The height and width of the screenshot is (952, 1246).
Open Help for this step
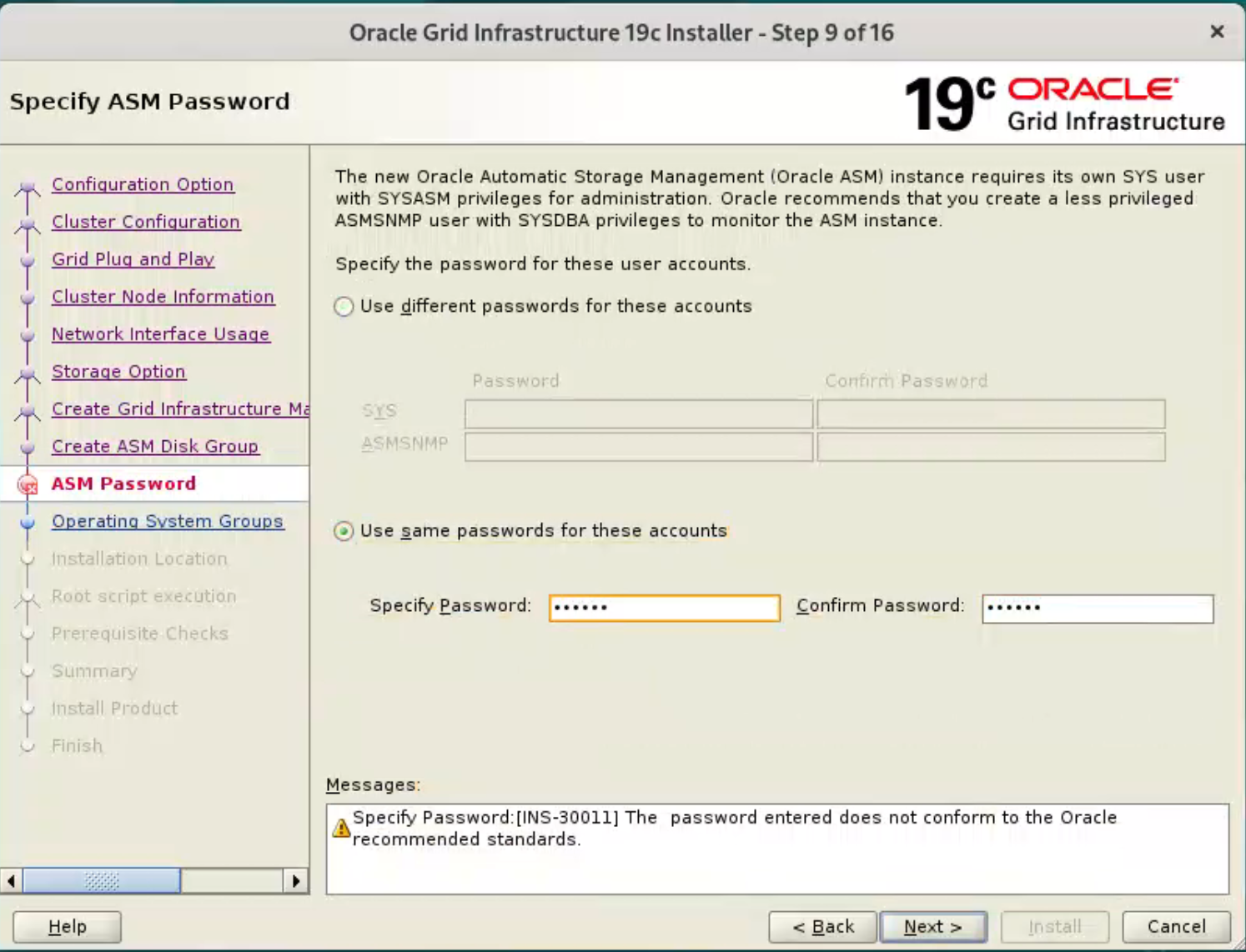pyautogui.click(x=68, y=927)
